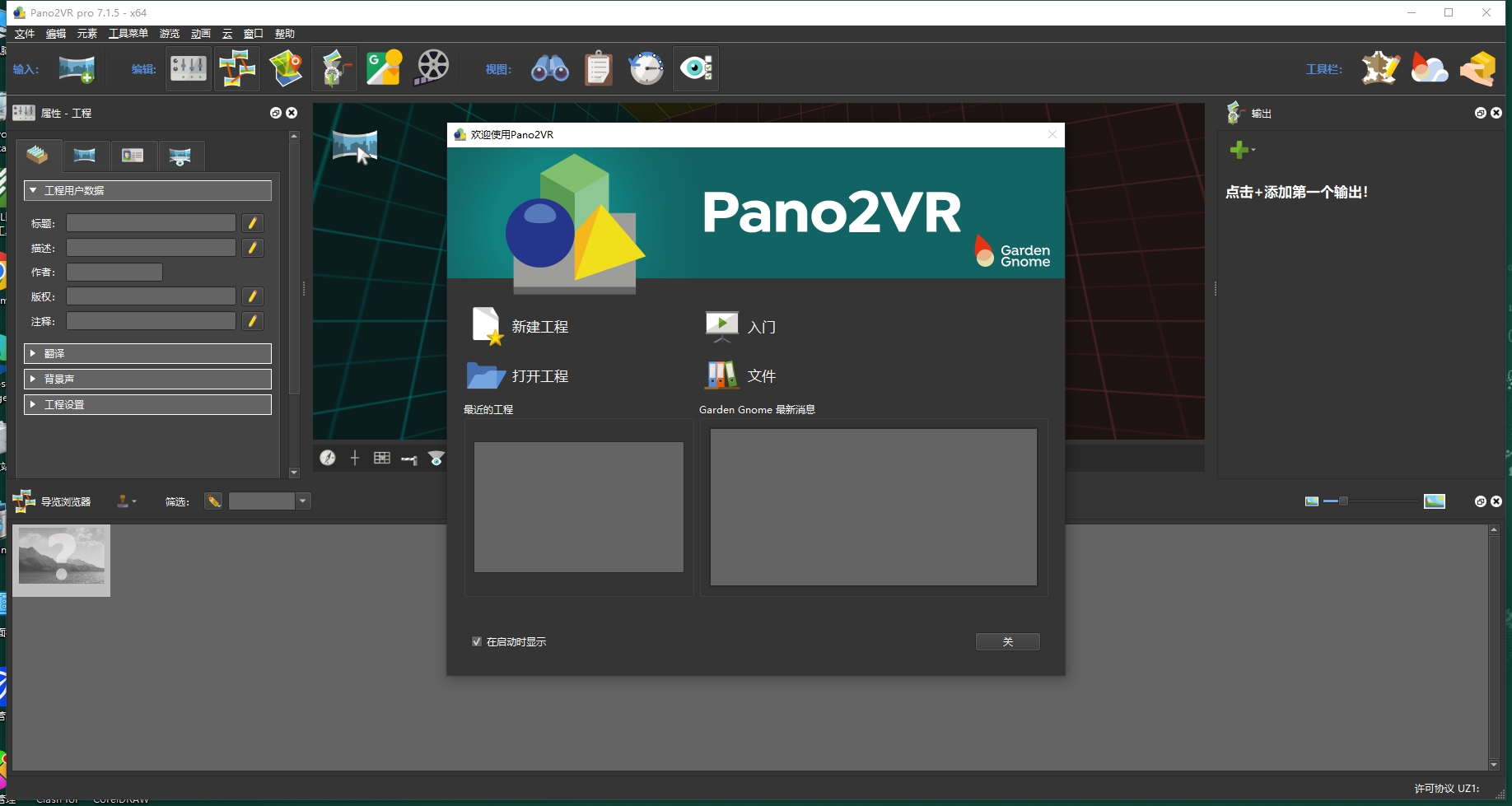Open the filter dropdown in the navigation browser
Screen dimensions: 1512x806
point(302,501)
